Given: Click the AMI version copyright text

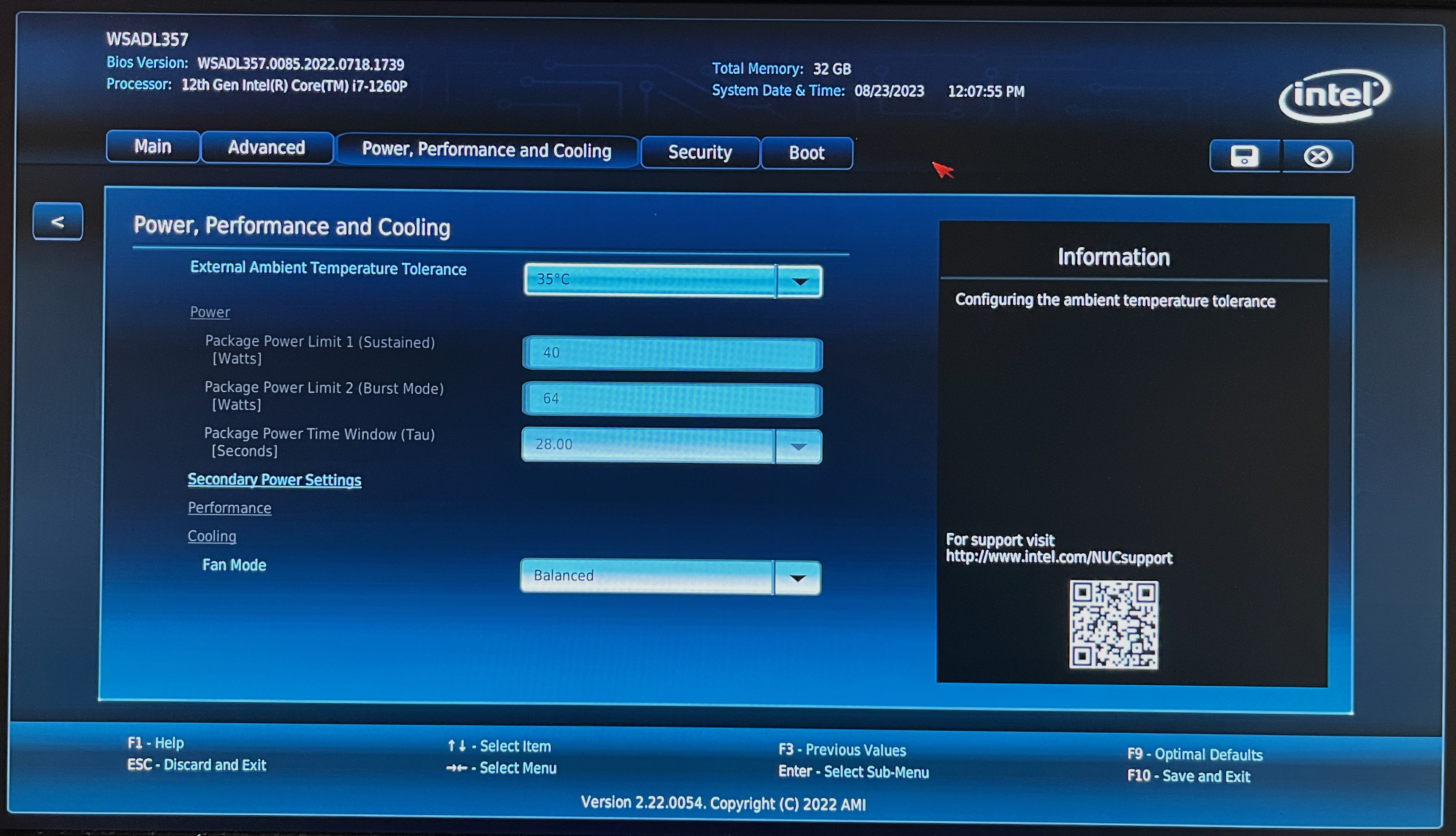Looking at the screenshot, I should pos(723,803).
